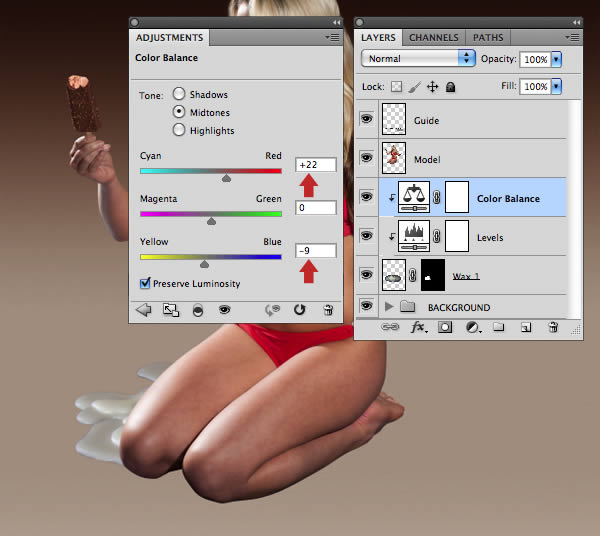Click the Magenta-Green slider handle
The height and width of the screenshot is (536, 600).
click(x=211, y=221)
